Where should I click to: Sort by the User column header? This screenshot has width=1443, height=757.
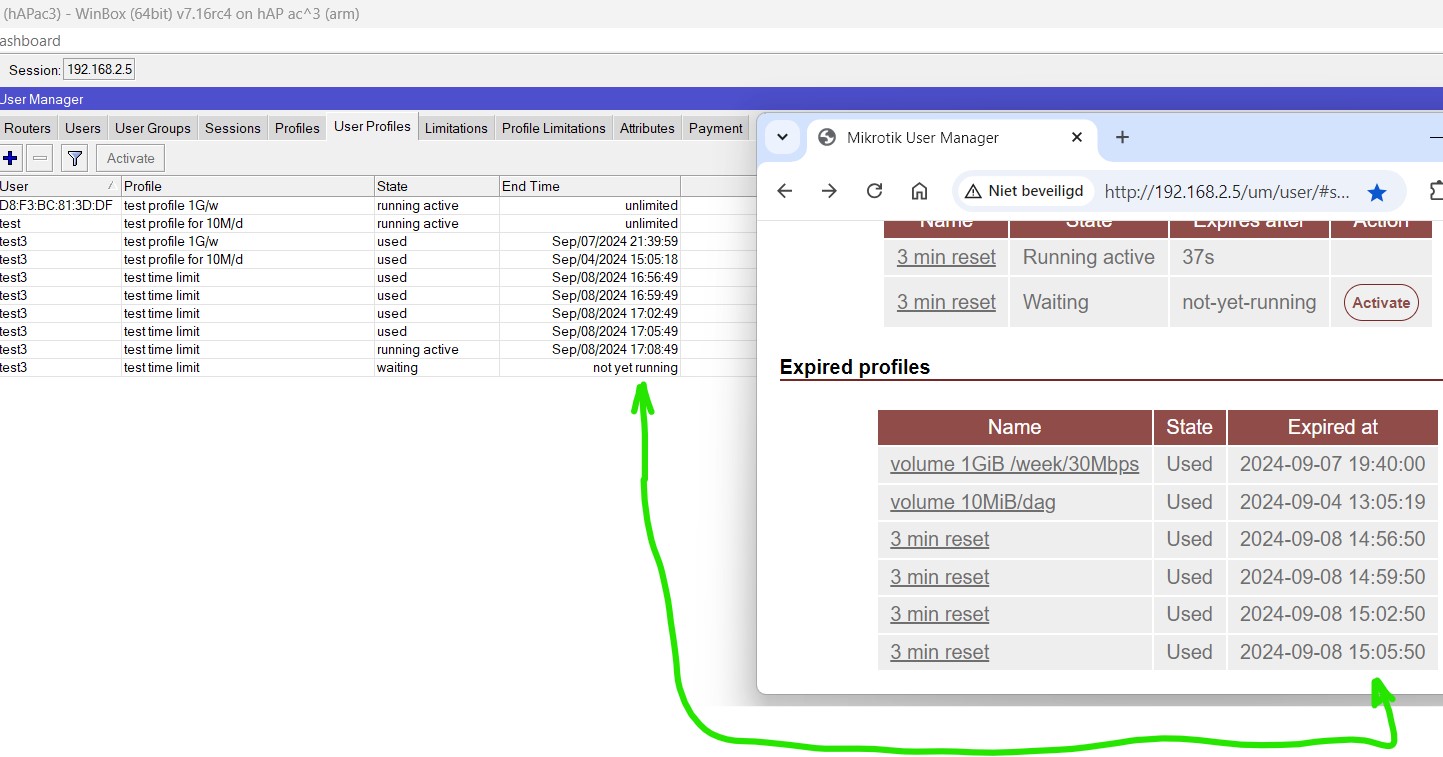pos(60,186)
